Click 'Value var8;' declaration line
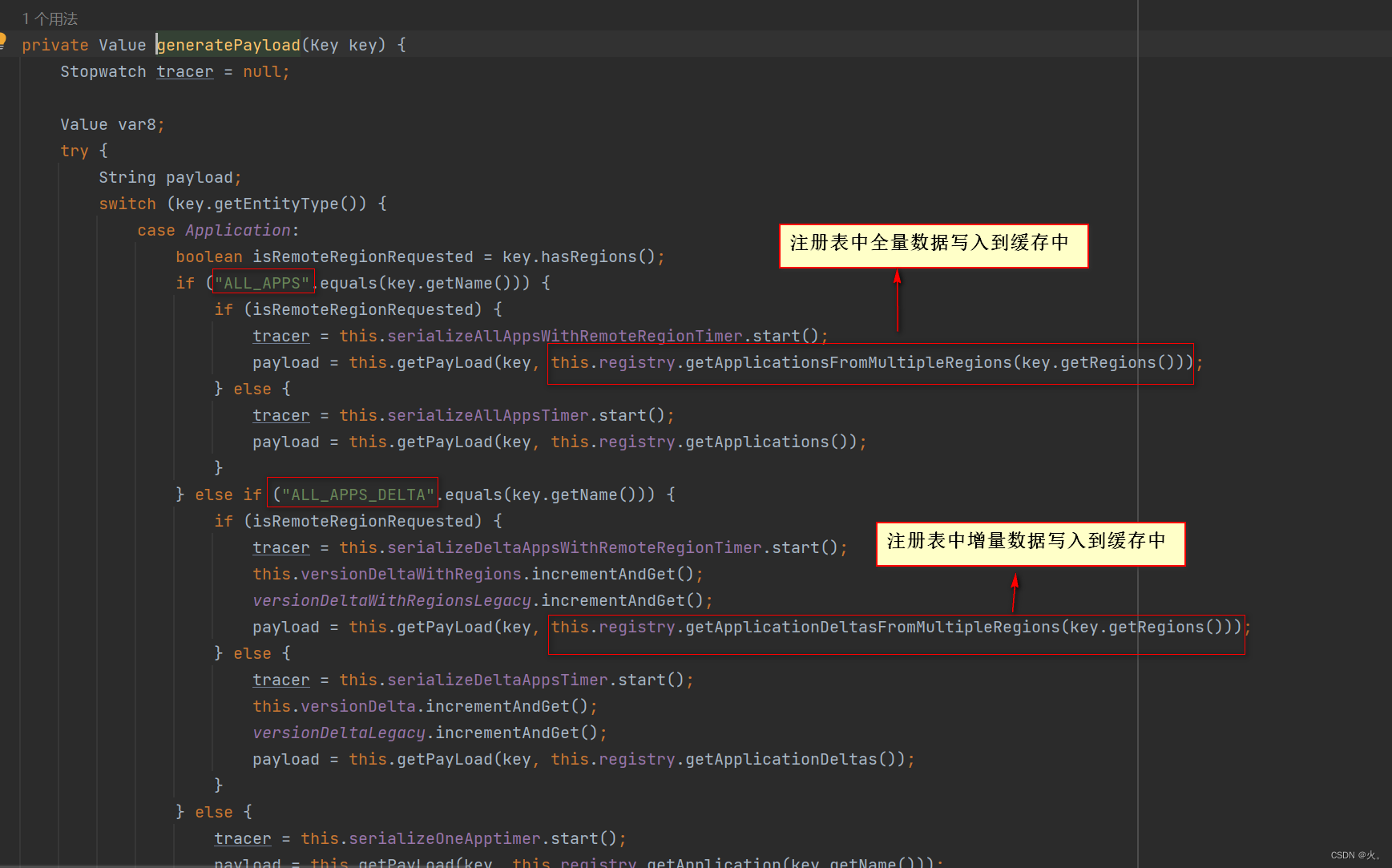 pos(112,124)
